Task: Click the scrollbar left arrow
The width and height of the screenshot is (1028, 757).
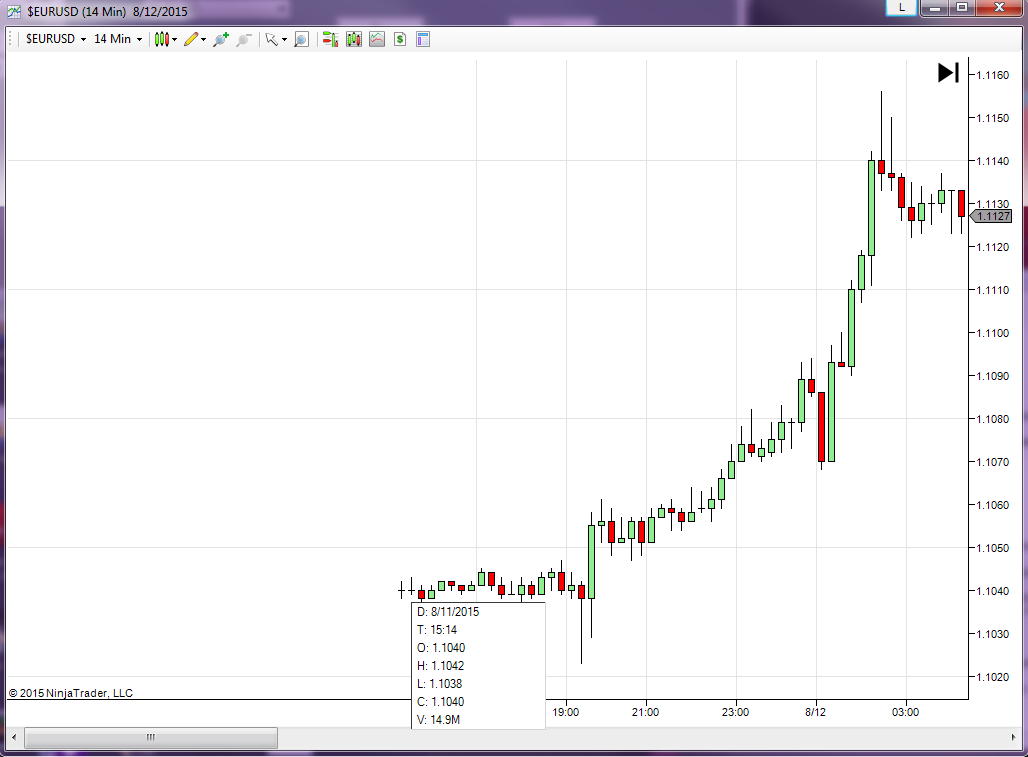Action: (14, 737)
